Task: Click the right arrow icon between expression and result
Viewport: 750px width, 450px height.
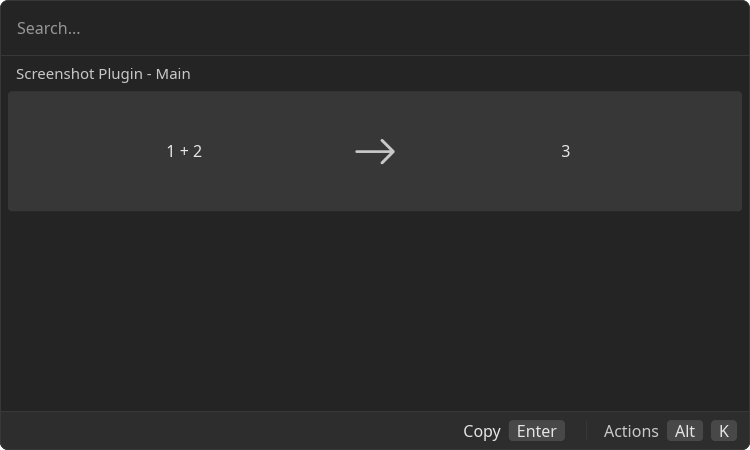Action: (x=375, y=152)
